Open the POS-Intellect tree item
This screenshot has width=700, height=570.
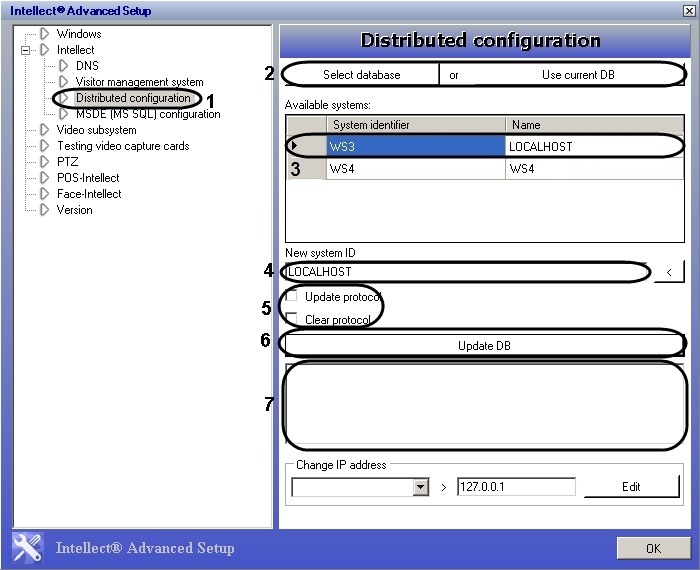click(x=88, y=178)
